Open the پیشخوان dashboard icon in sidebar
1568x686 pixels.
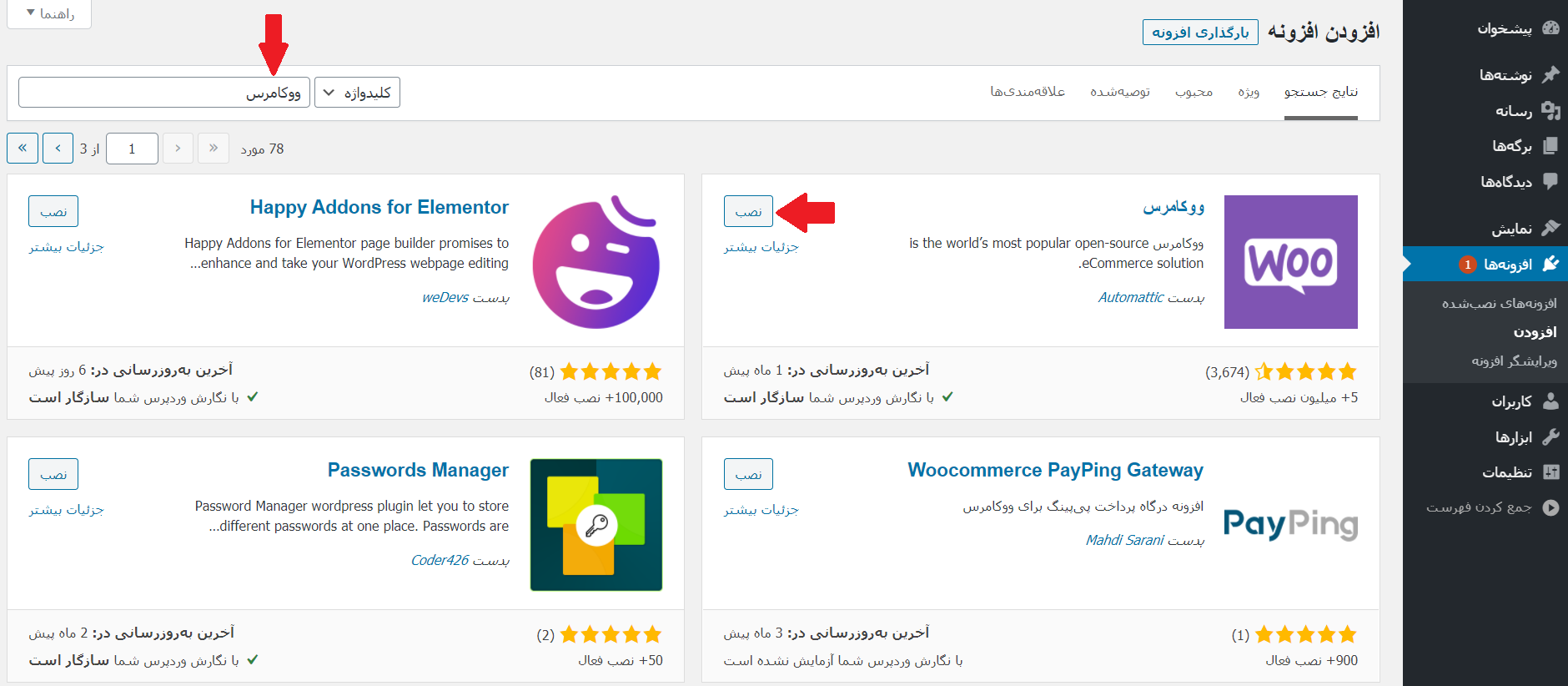click(1550, 28)
